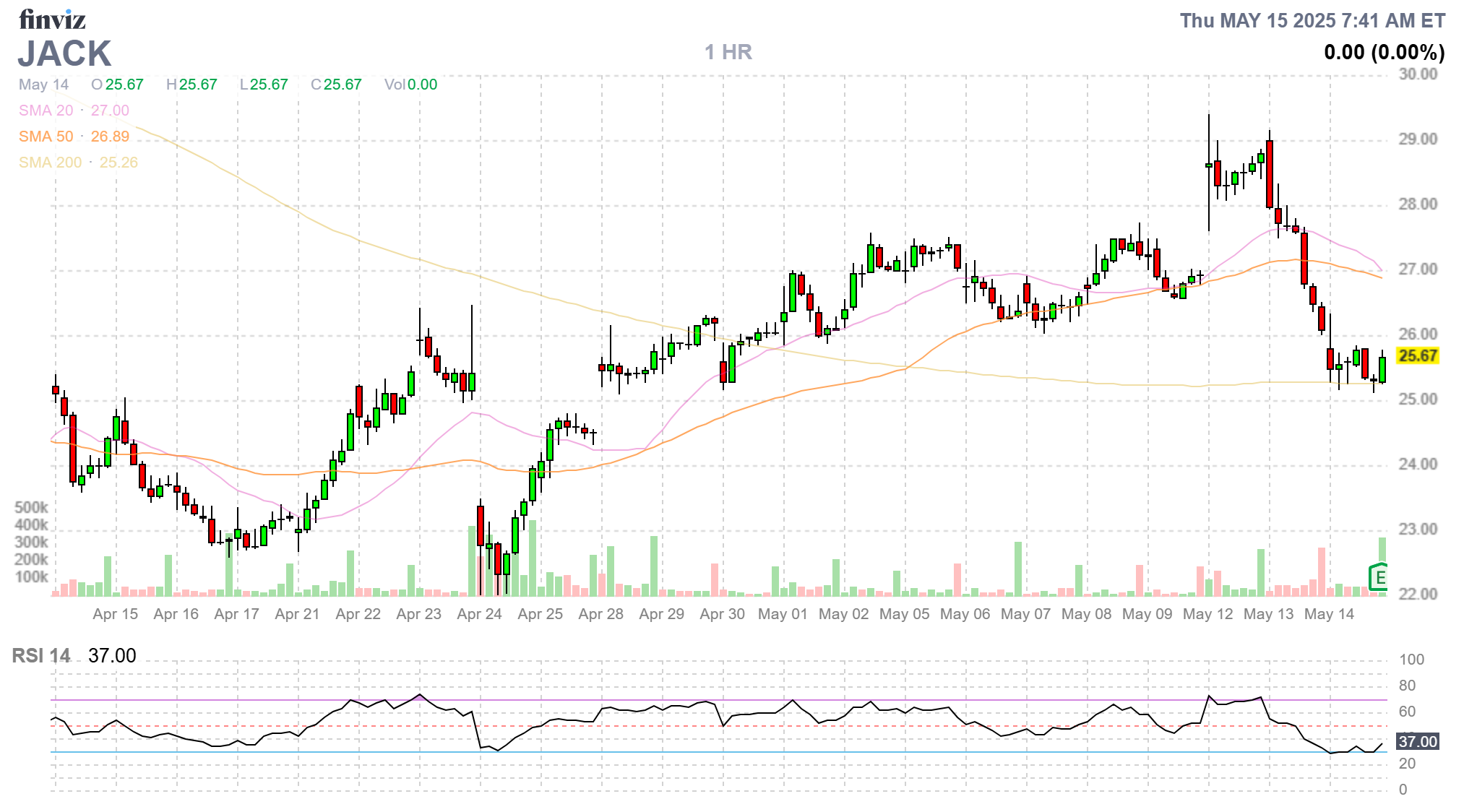This screenshot has width=1464, height=812.
Task: Click the Thu MAY 15 2025 timestamp
Action: click(1312, 21)
